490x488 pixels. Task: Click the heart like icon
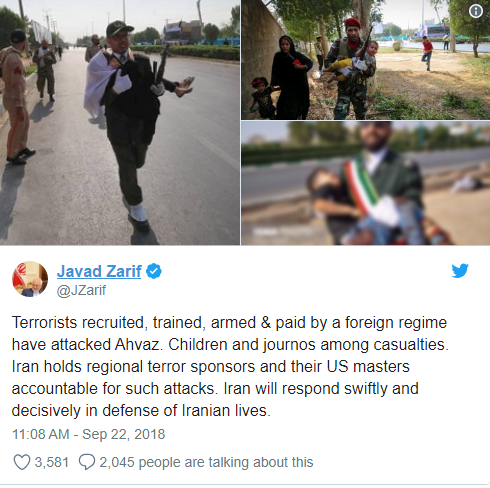coord(22,462)
